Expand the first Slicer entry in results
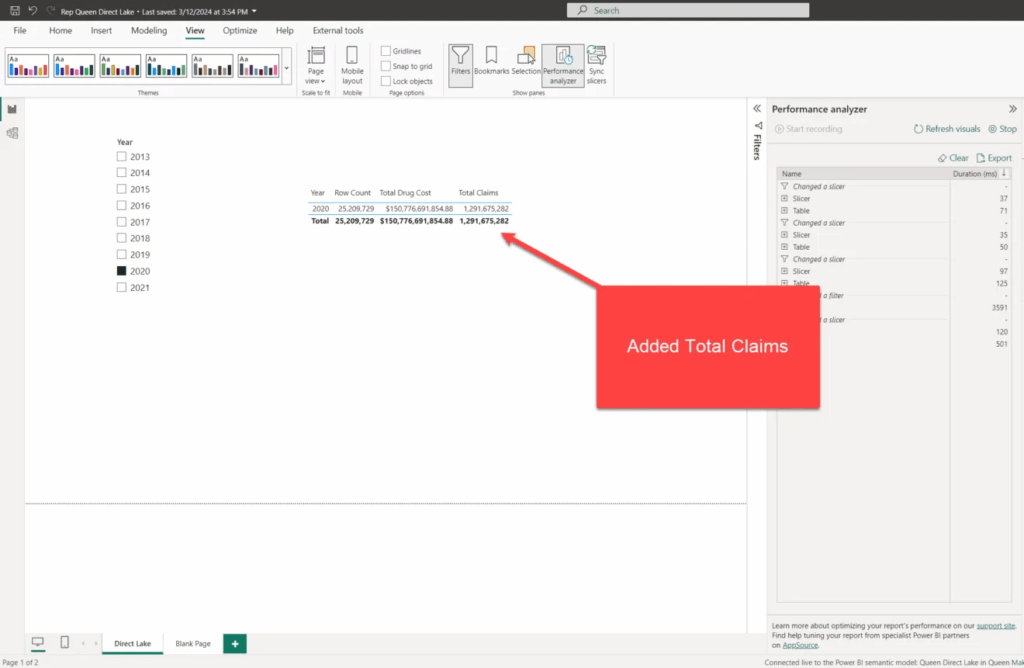Viewport: 1024px width, 668px height. [785, 199]
